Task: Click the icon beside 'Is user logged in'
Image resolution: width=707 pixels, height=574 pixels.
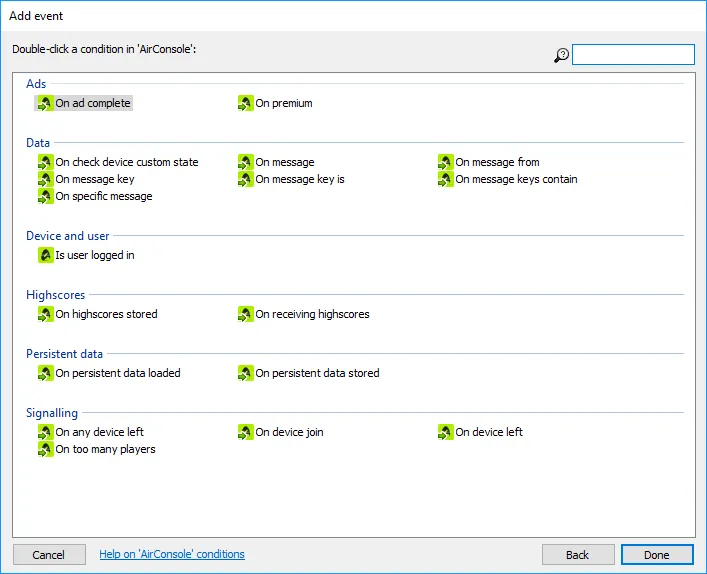Action: [x=46, y=255]
